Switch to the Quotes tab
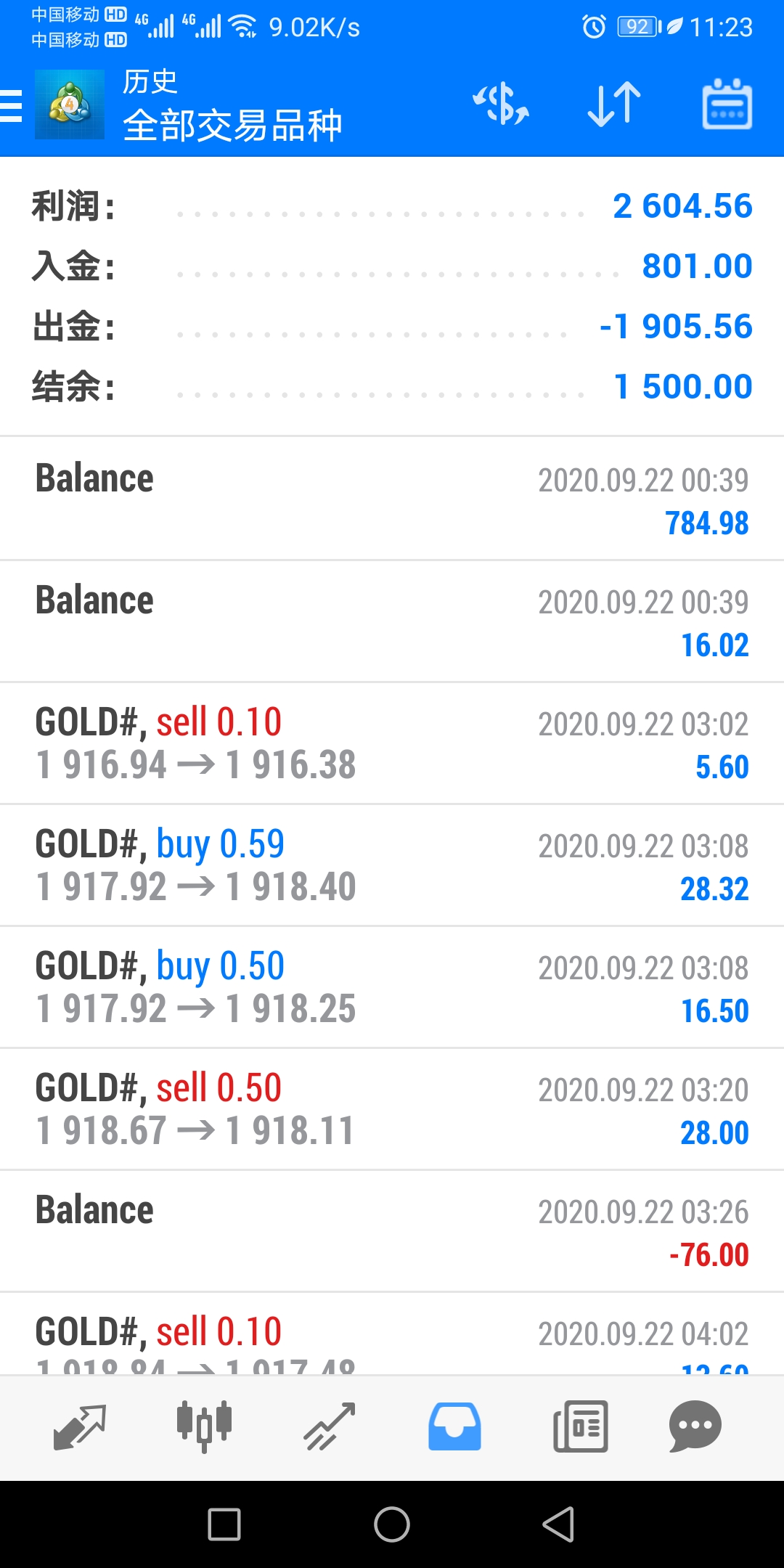The image size is (784, 1568). [80, 1426]
